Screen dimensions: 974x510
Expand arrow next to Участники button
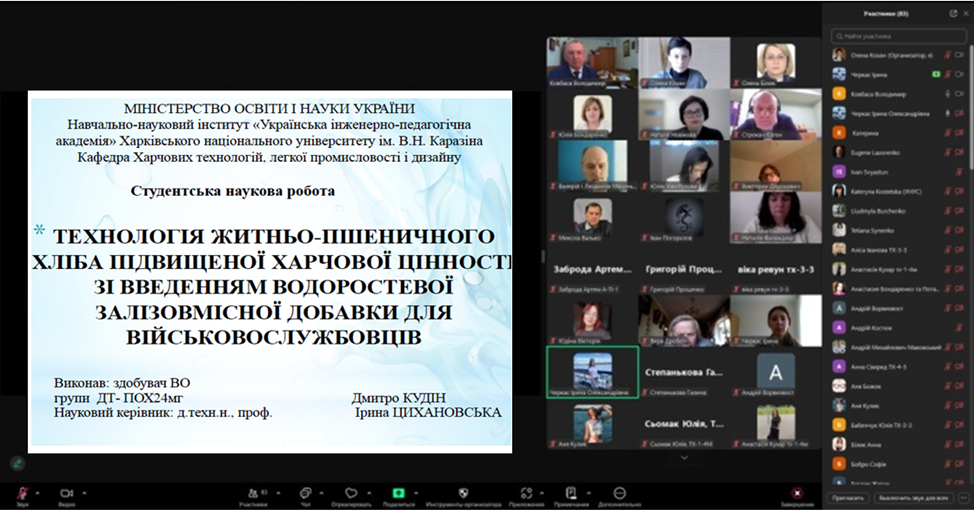tap(278, 493)
